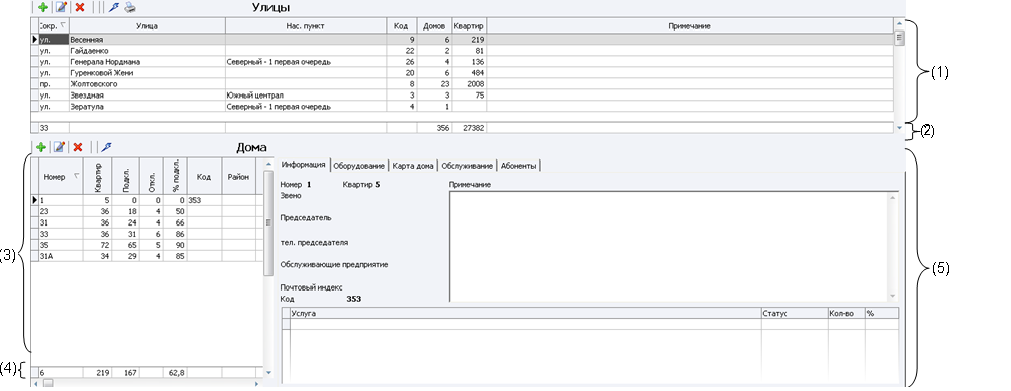Click the 2008 apartments cell
The width and height of the screenshot is (1011, 391).
(469, 84)
